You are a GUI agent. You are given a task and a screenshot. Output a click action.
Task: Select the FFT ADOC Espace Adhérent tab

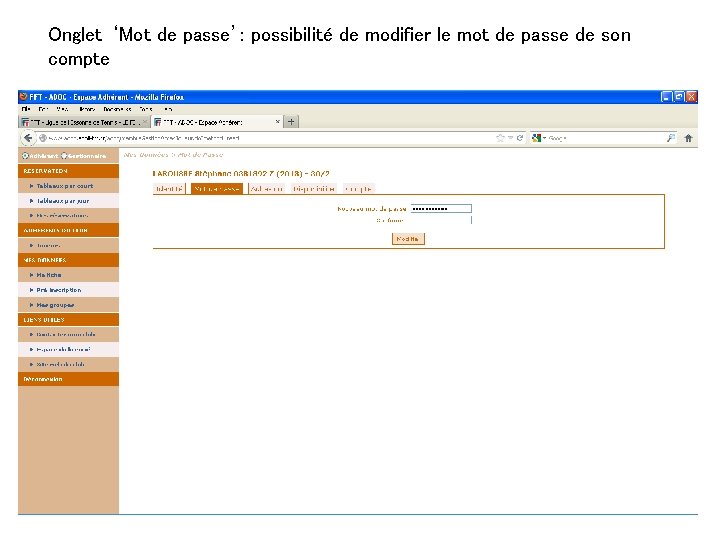(217, 122)
